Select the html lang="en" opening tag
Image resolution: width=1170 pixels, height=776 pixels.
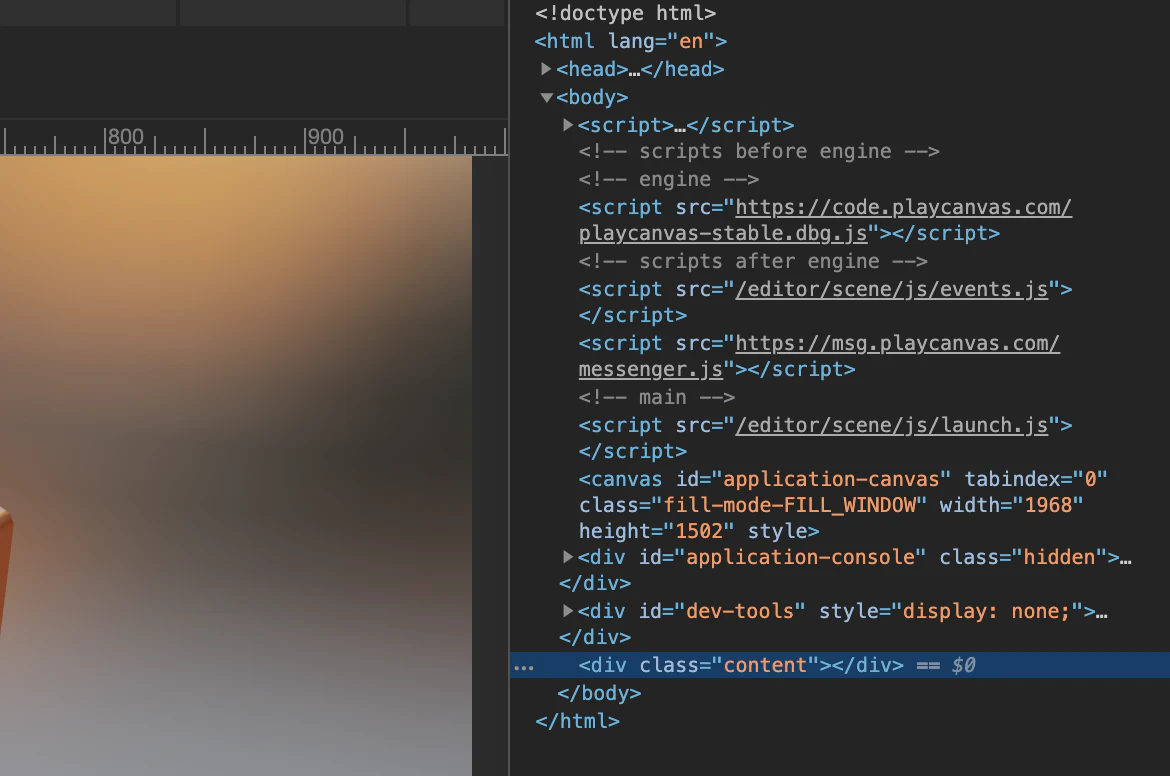pos(631,41)
